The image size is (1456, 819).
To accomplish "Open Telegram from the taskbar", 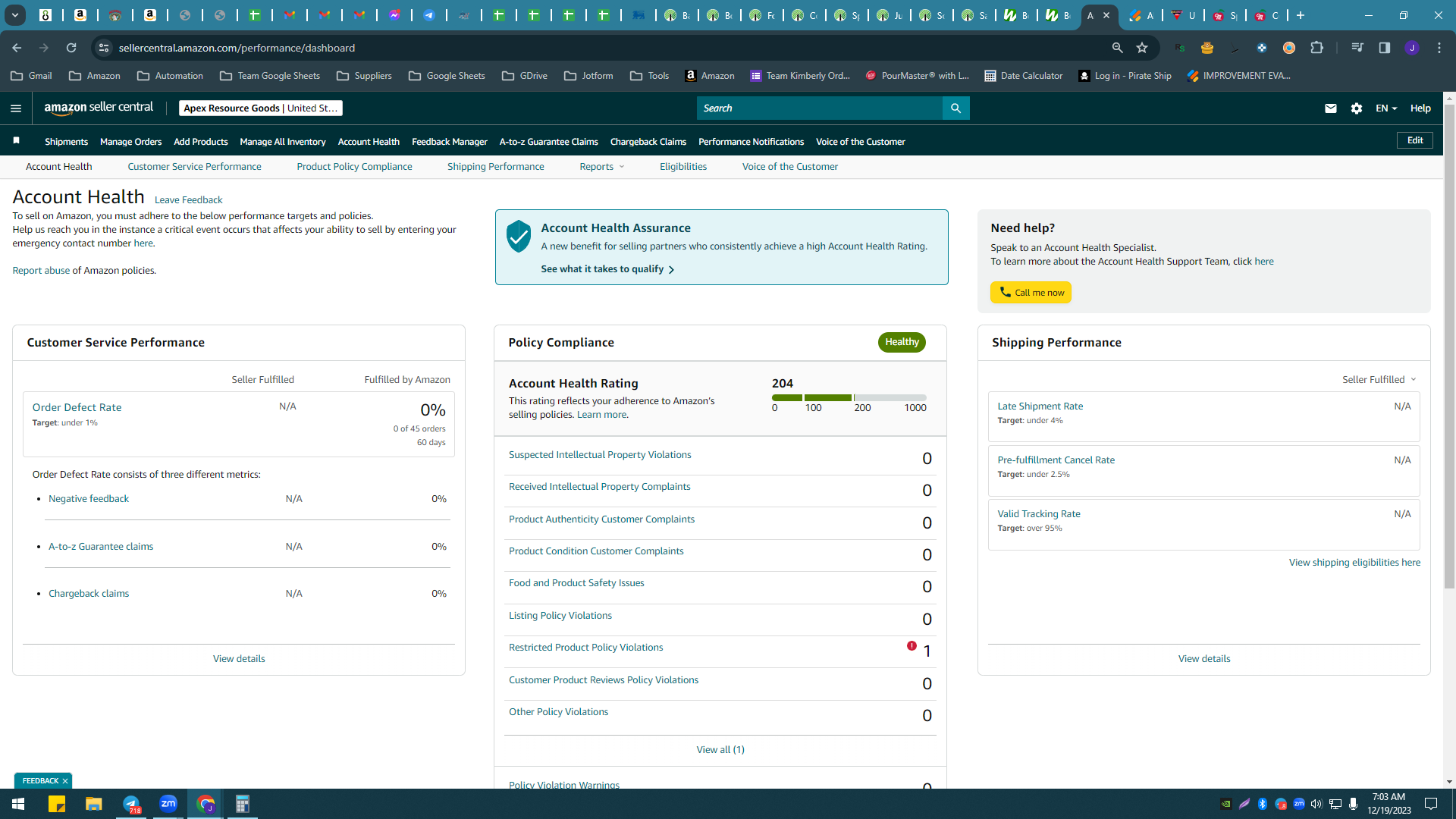I will (x=131, y=804).
